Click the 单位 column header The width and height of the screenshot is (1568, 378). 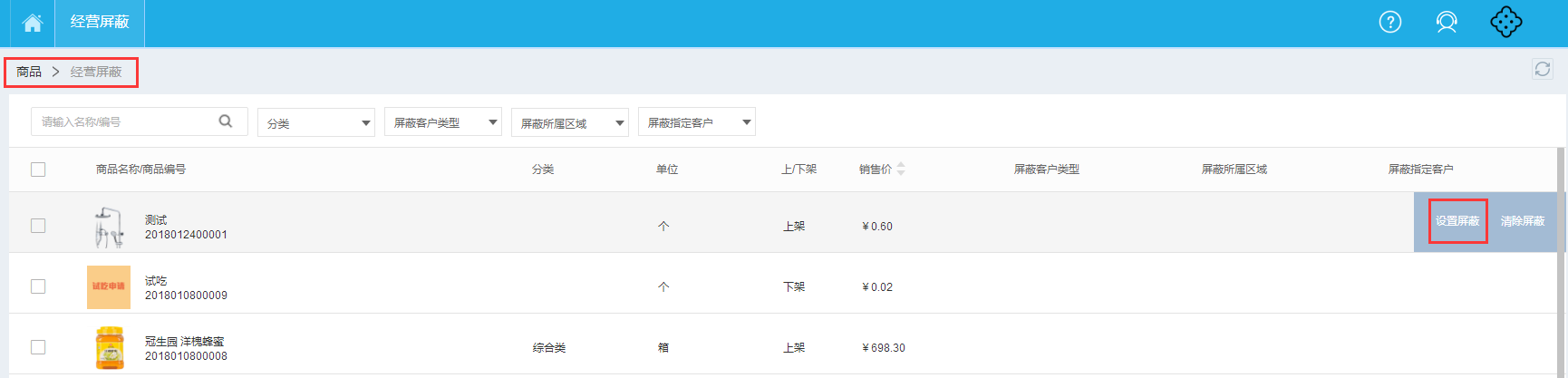tap(667, 170)
